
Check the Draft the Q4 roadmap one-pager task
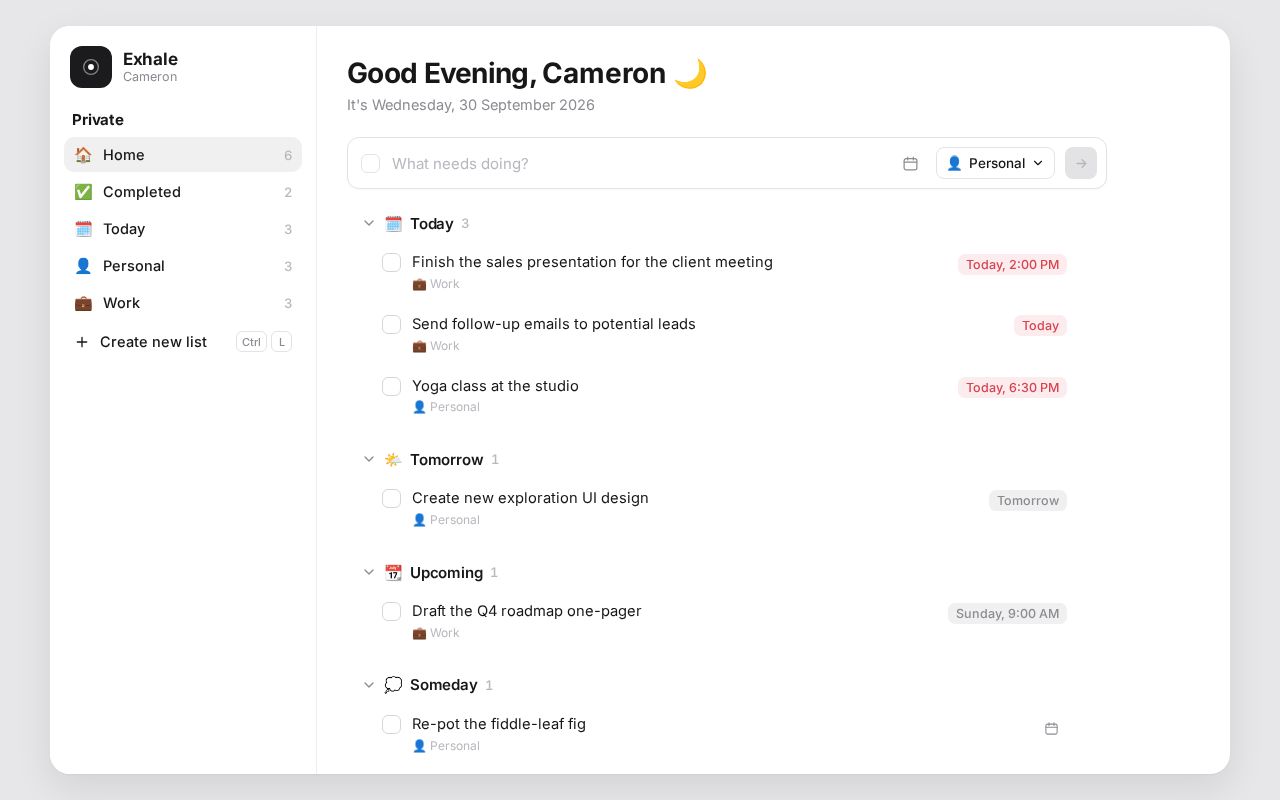pos(392,612)
